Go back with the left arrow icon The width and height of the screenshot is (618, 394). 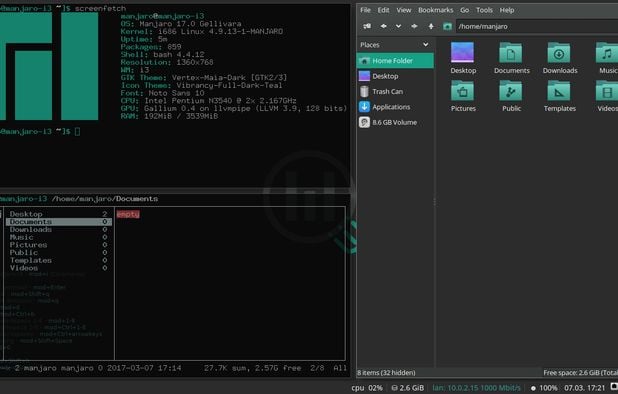(x=383, y=26)
